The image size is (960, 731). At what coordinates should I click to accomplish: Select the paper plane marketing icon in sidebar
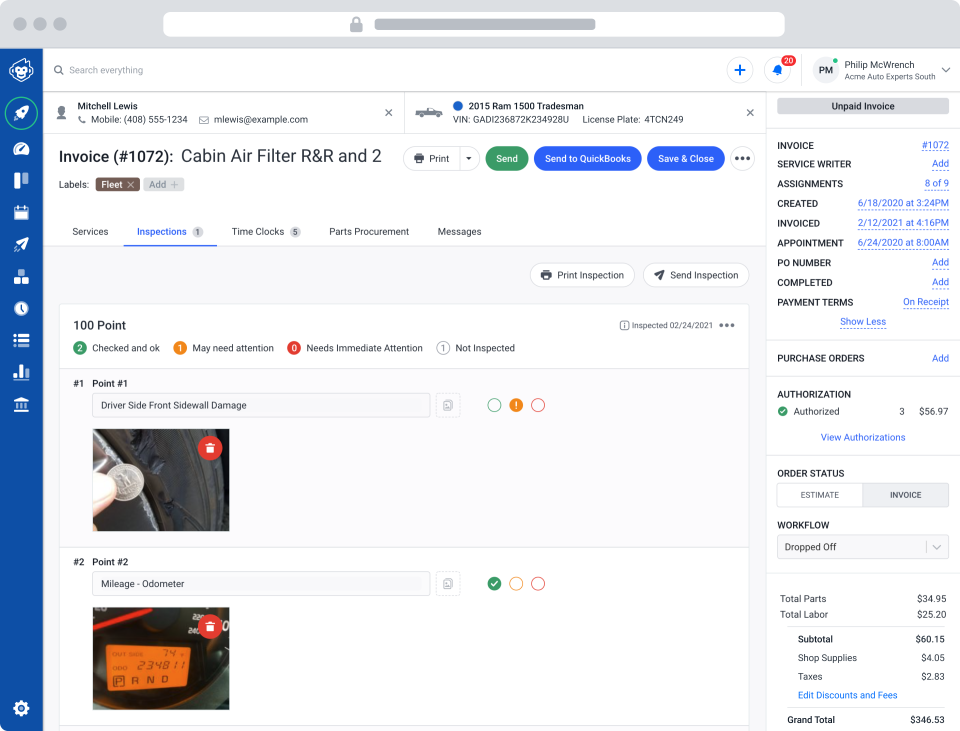(x=21, y=244)
